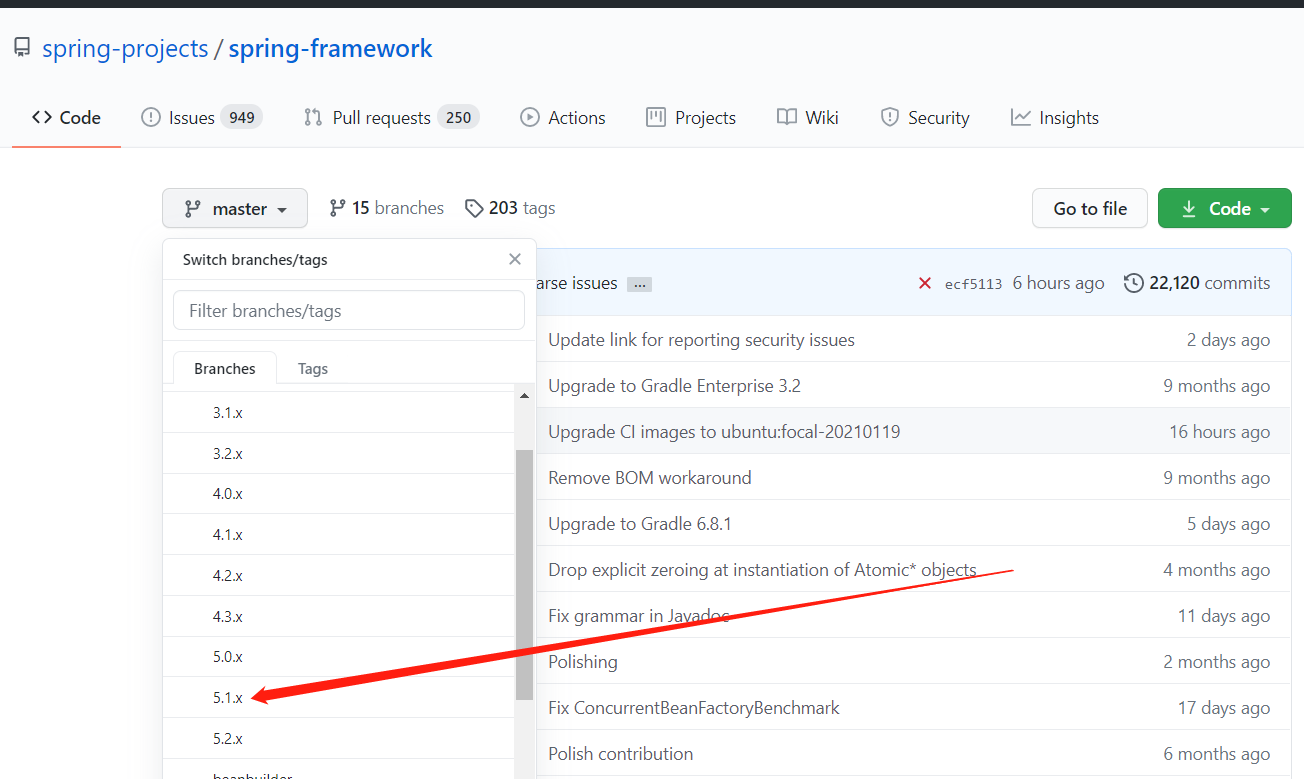Expand the commit message ellipsis button
The width and height of the screenshot is (1304, 779).
click(x=640, y=284)
